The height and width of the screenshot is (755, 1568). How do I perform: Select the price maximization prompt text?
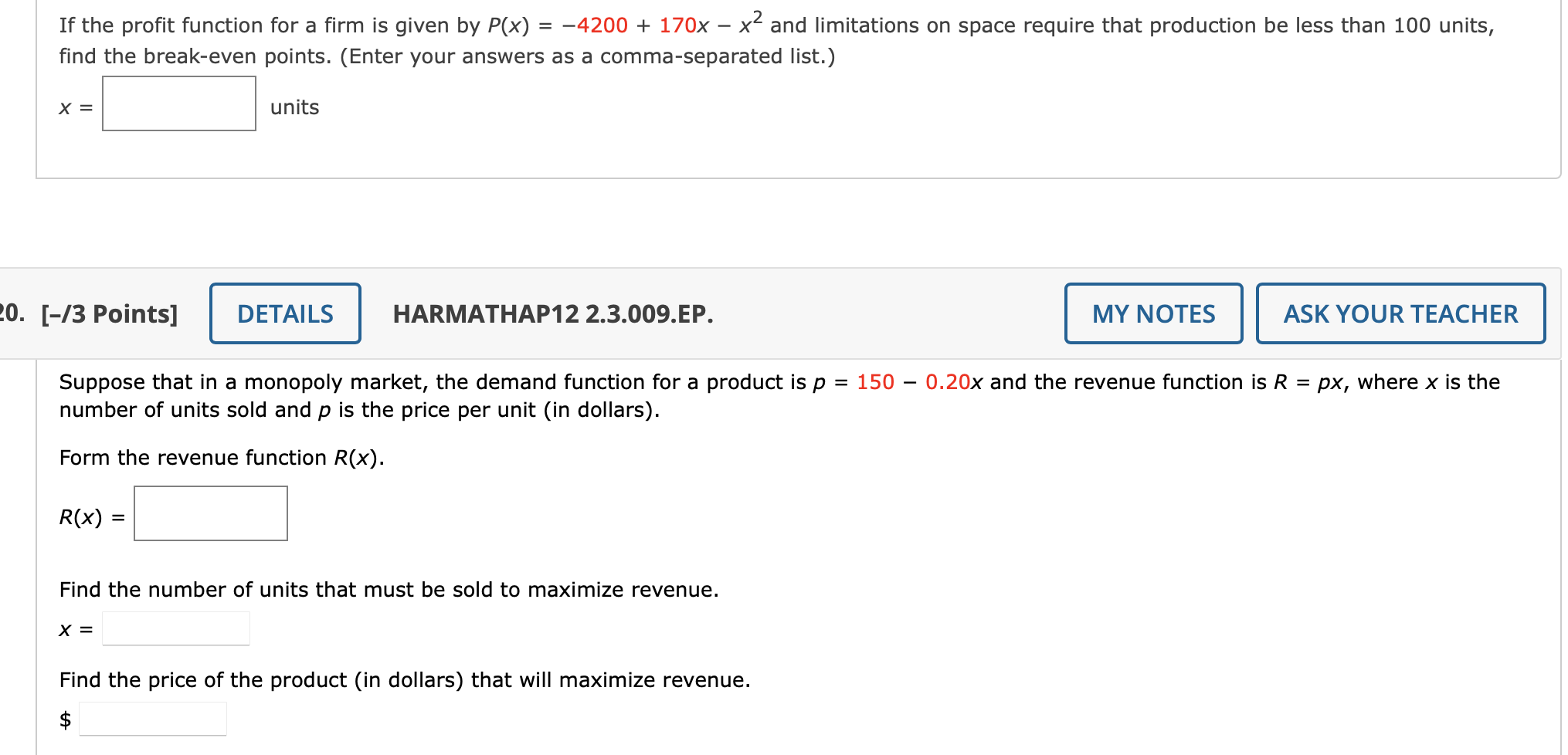pos(405,679)
